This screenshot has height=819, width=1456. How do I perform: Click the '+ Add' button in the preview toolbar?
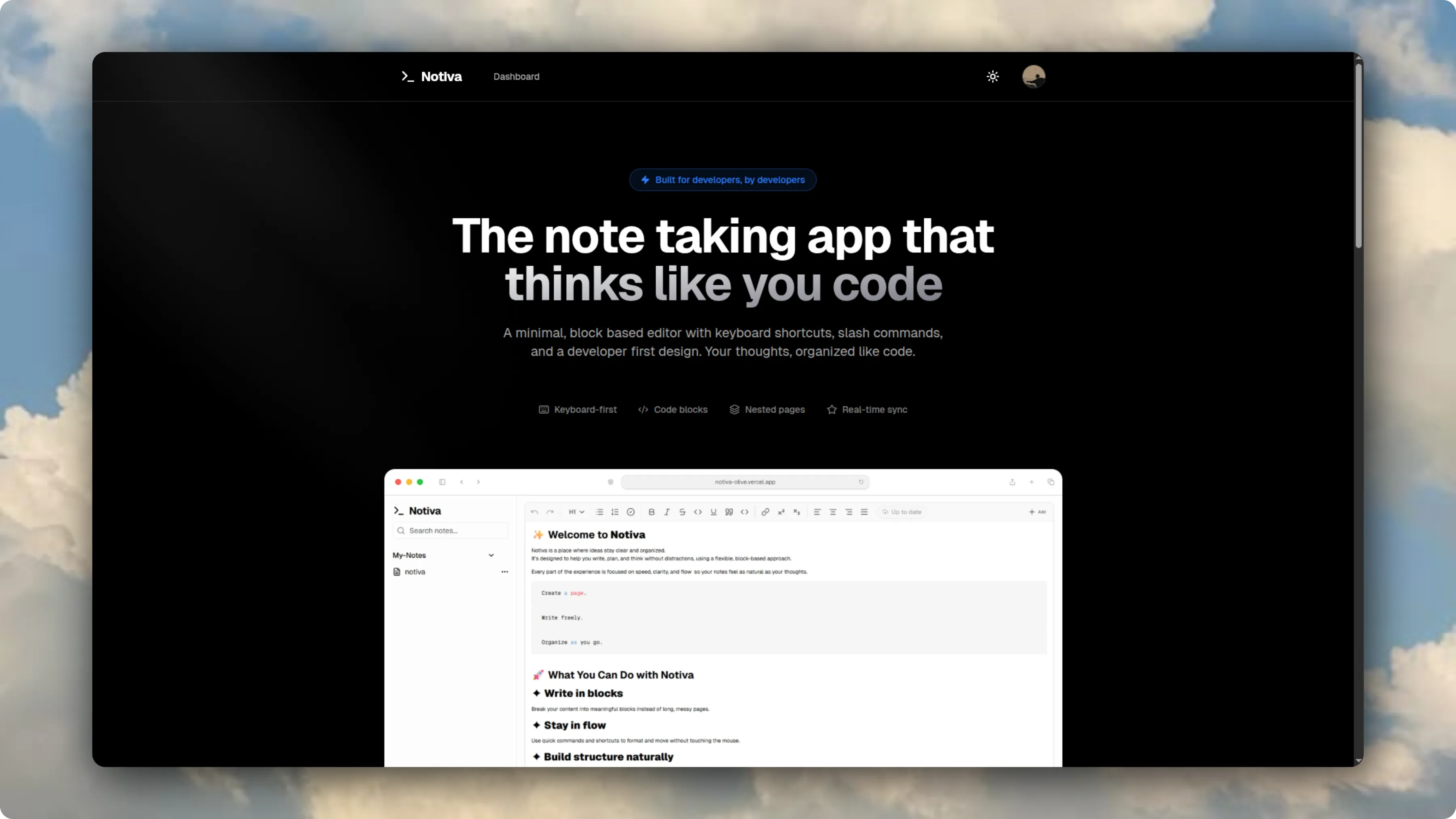click(1037, 512)
